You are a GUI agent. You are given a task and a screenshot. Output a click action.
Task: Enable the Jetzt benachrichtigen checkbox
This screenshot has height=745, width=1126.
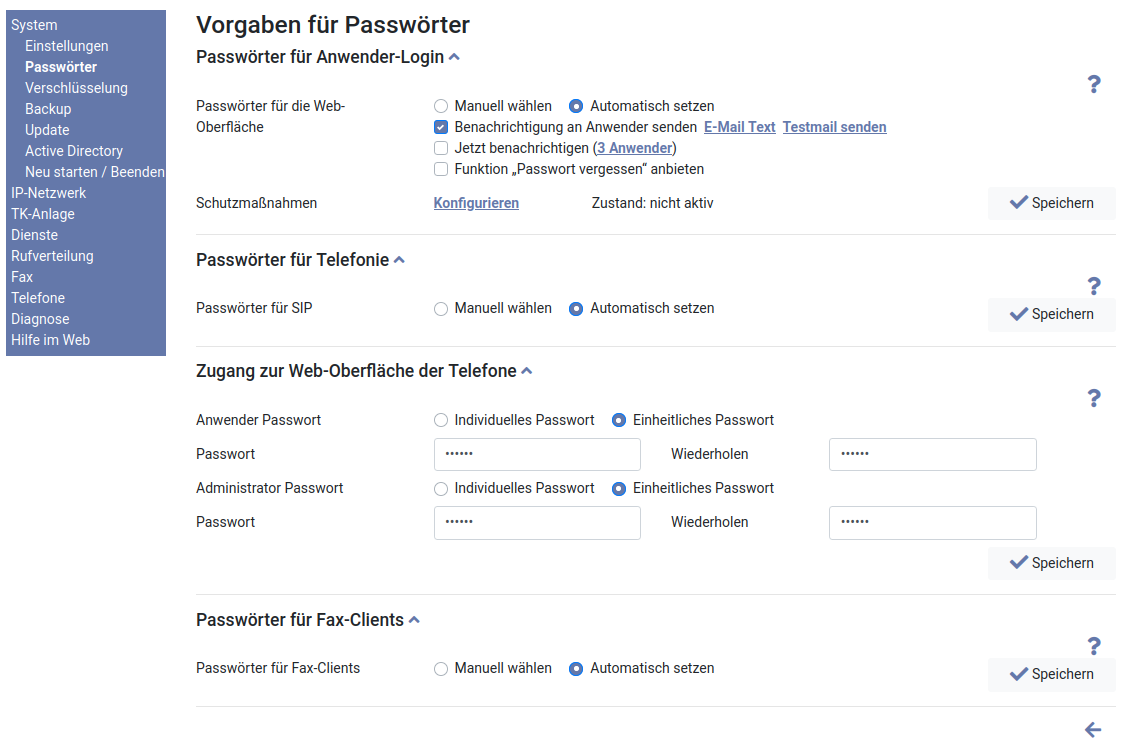pos(441,148)
